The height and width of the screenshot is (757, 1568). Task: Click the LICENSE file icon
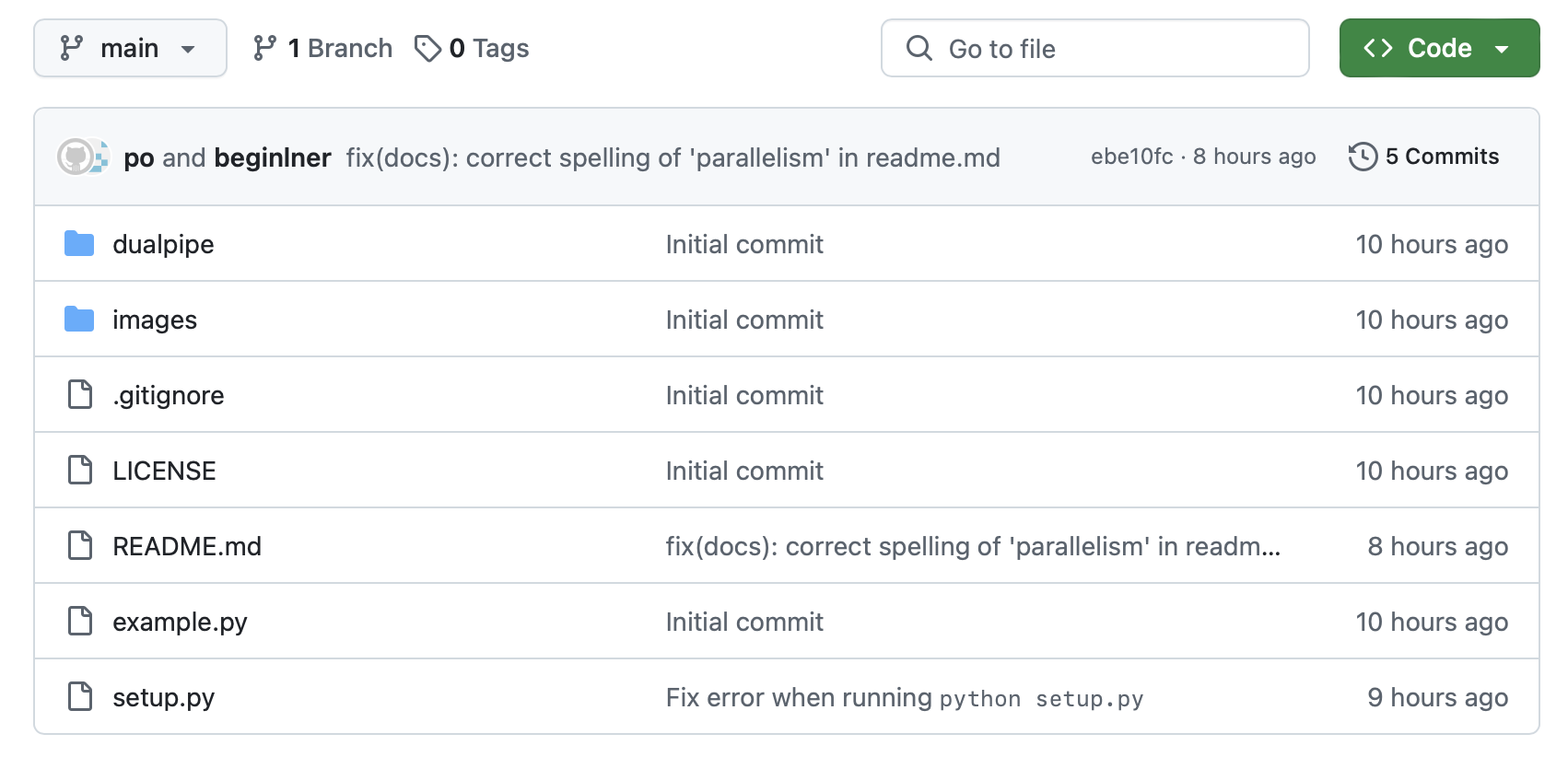(x=80, y=470)
